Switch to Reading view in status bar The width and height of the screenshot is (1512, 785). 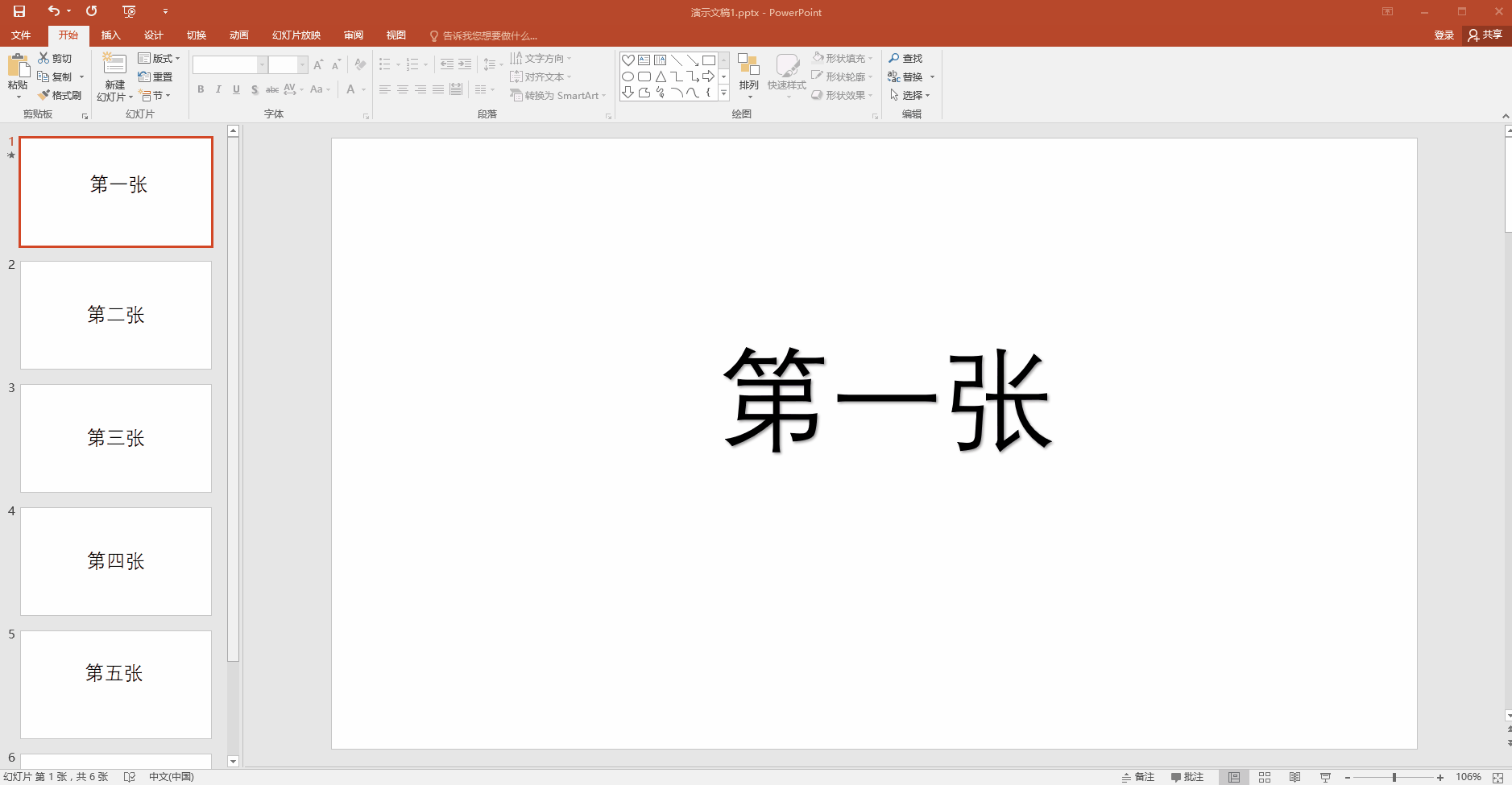pos(1295,777)
